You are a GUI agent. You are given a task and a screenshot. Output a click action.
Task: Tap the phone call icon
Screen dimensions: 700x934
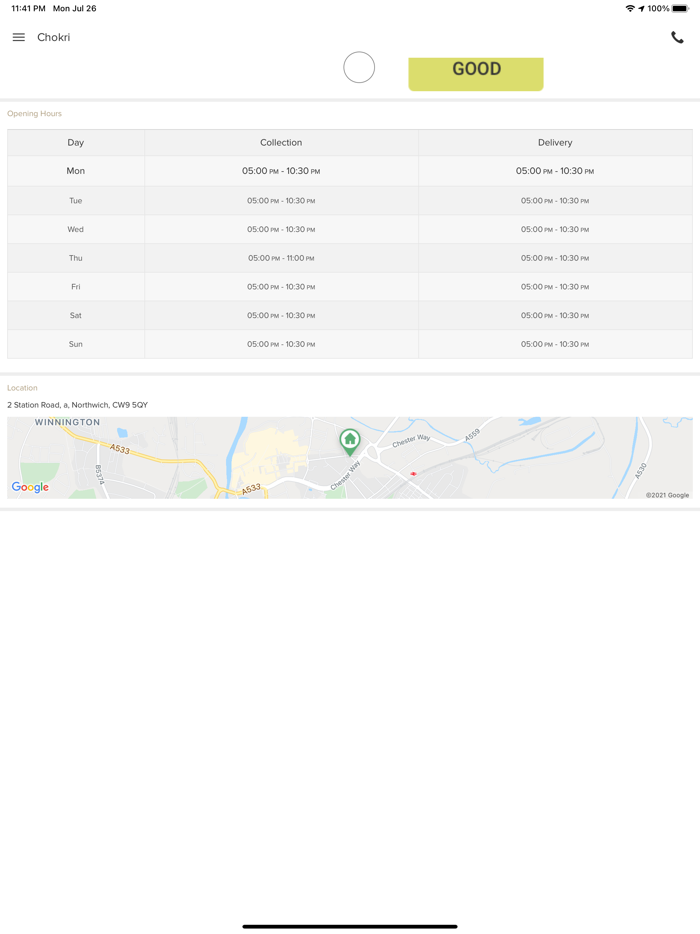point(677,38)
